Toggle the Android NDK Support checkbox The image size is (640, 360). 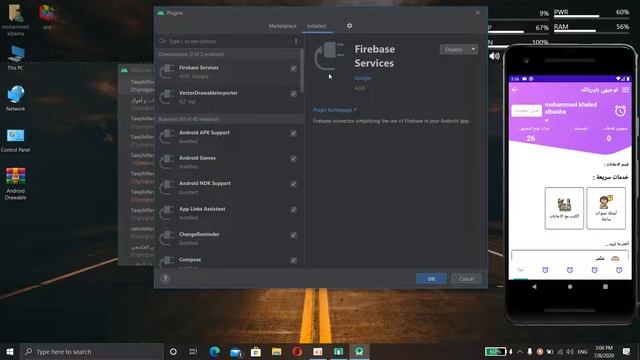pyautogui.click(x=293, y=184)
